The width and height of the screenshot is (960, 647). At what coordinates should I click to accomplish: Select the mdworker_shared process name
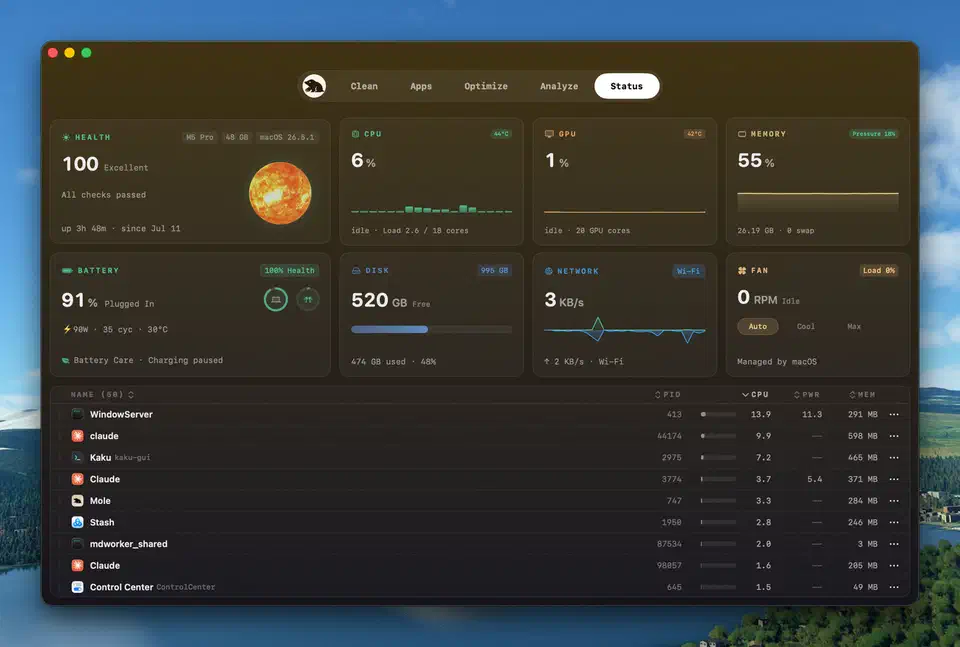pyautogui.click(x=129, y=544)
